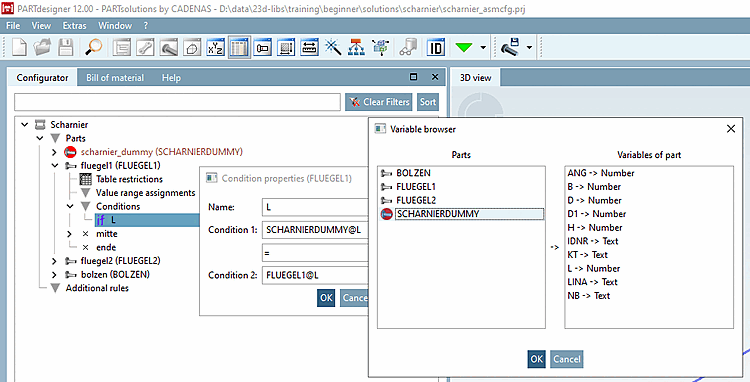Click the polygon sketch toolbar icon
Screen dimensions: 750x382
pyautogui.click(x=192, y=47)
